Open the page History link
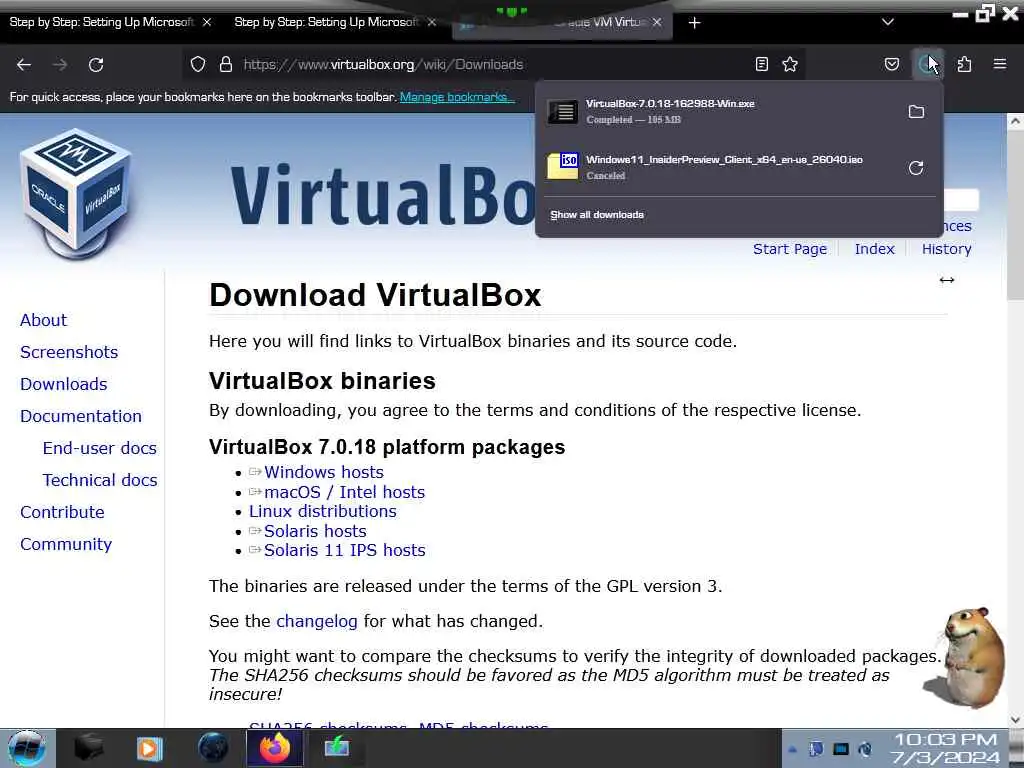 [x=946, y=249]
